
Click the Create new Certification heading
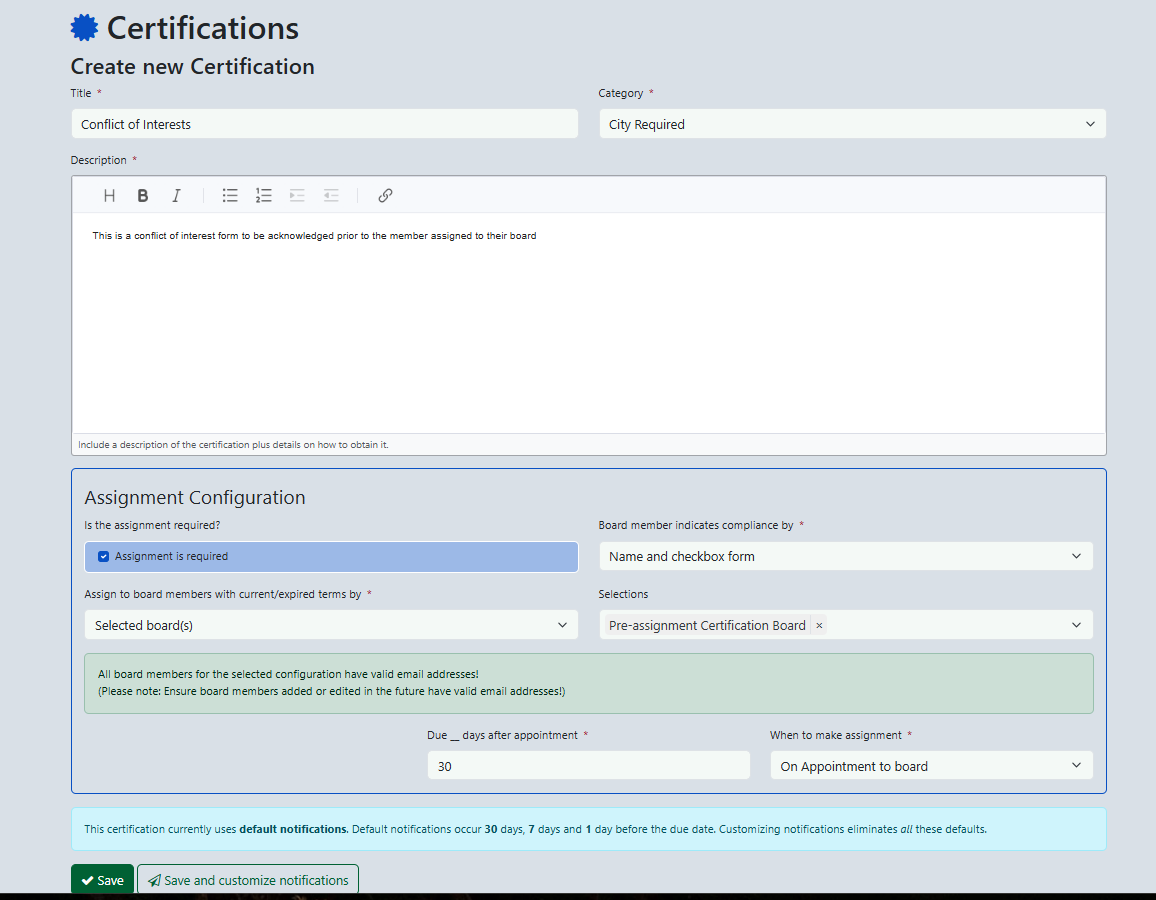click(x=192, y=66)
